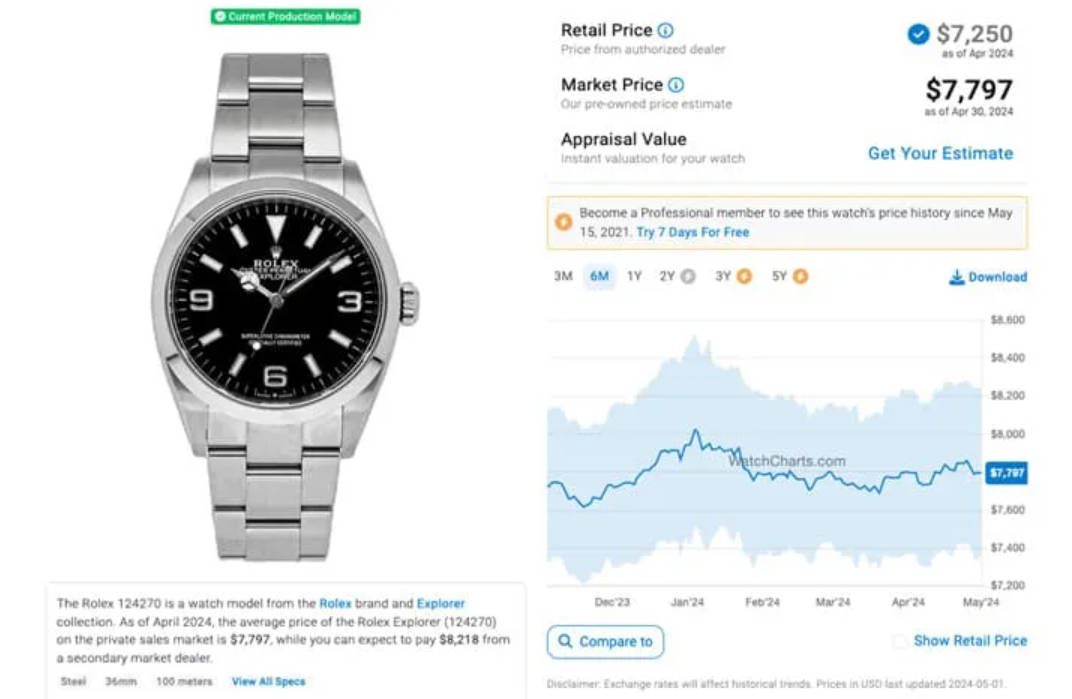Click the Download chart data icon
This screenshot has height=699, width=1072.
point(956,277)
